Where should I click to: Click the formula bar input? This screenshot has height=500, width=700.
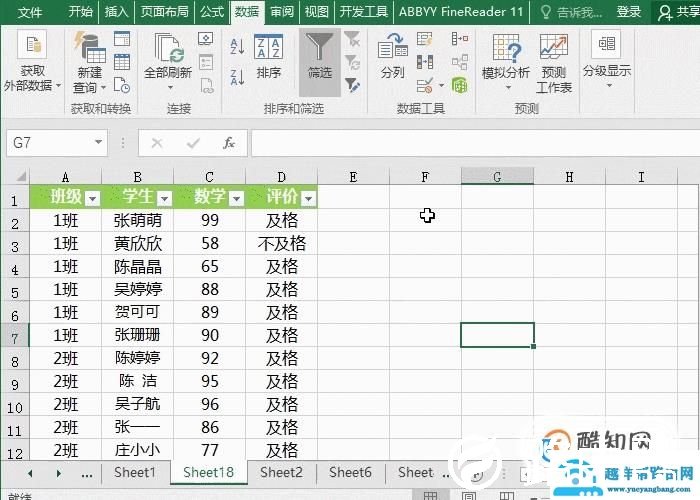[x=475, y=143]
